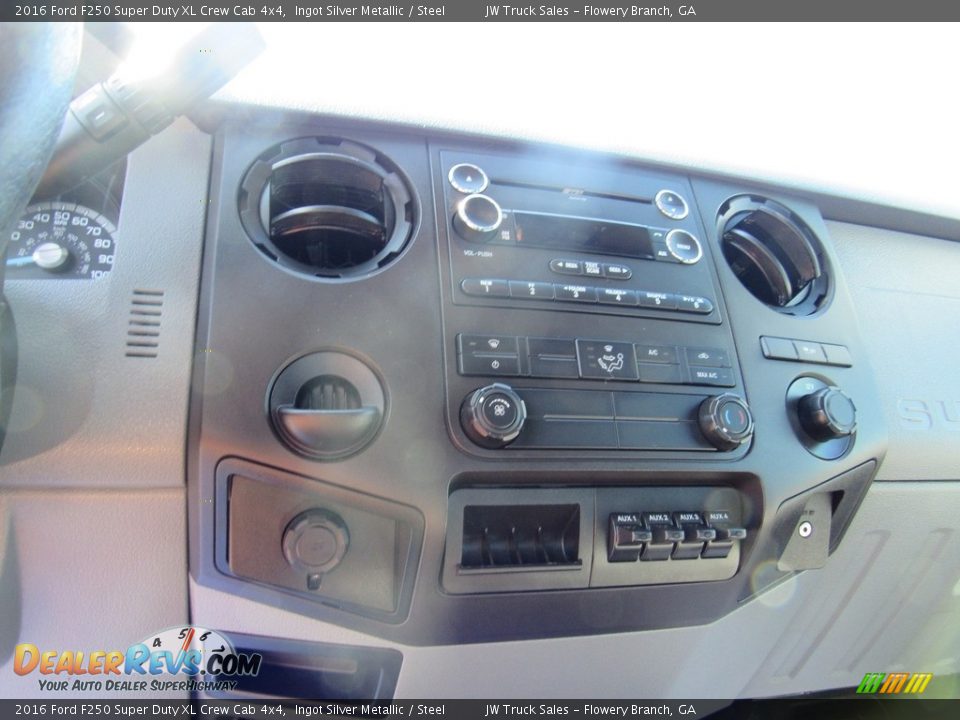Viewport: 960px width, 720px height.
Task: Hit the CD eject button on the radio
Action: tap(468, 178)
